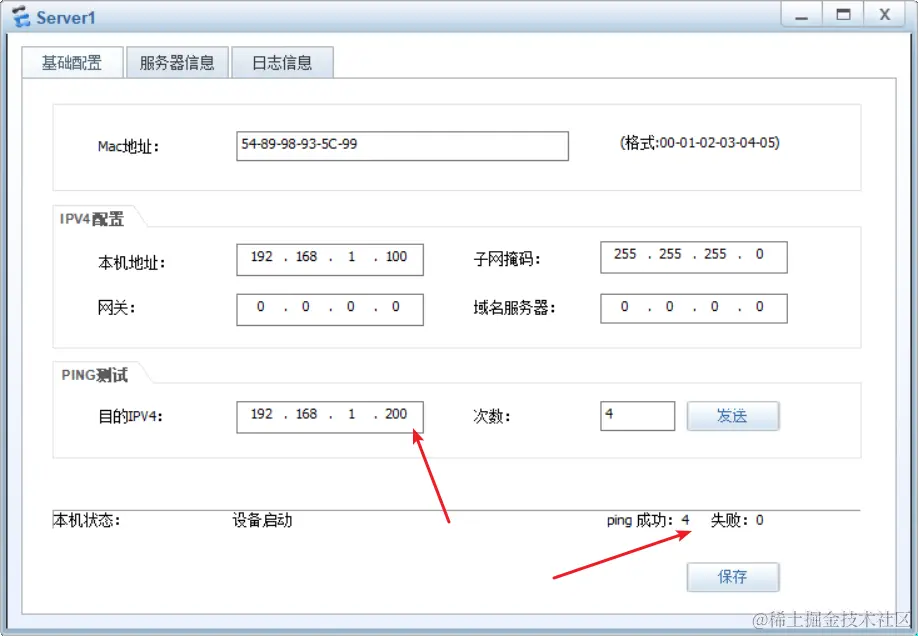Click the 目的IPV4 address field

point(330,417)
